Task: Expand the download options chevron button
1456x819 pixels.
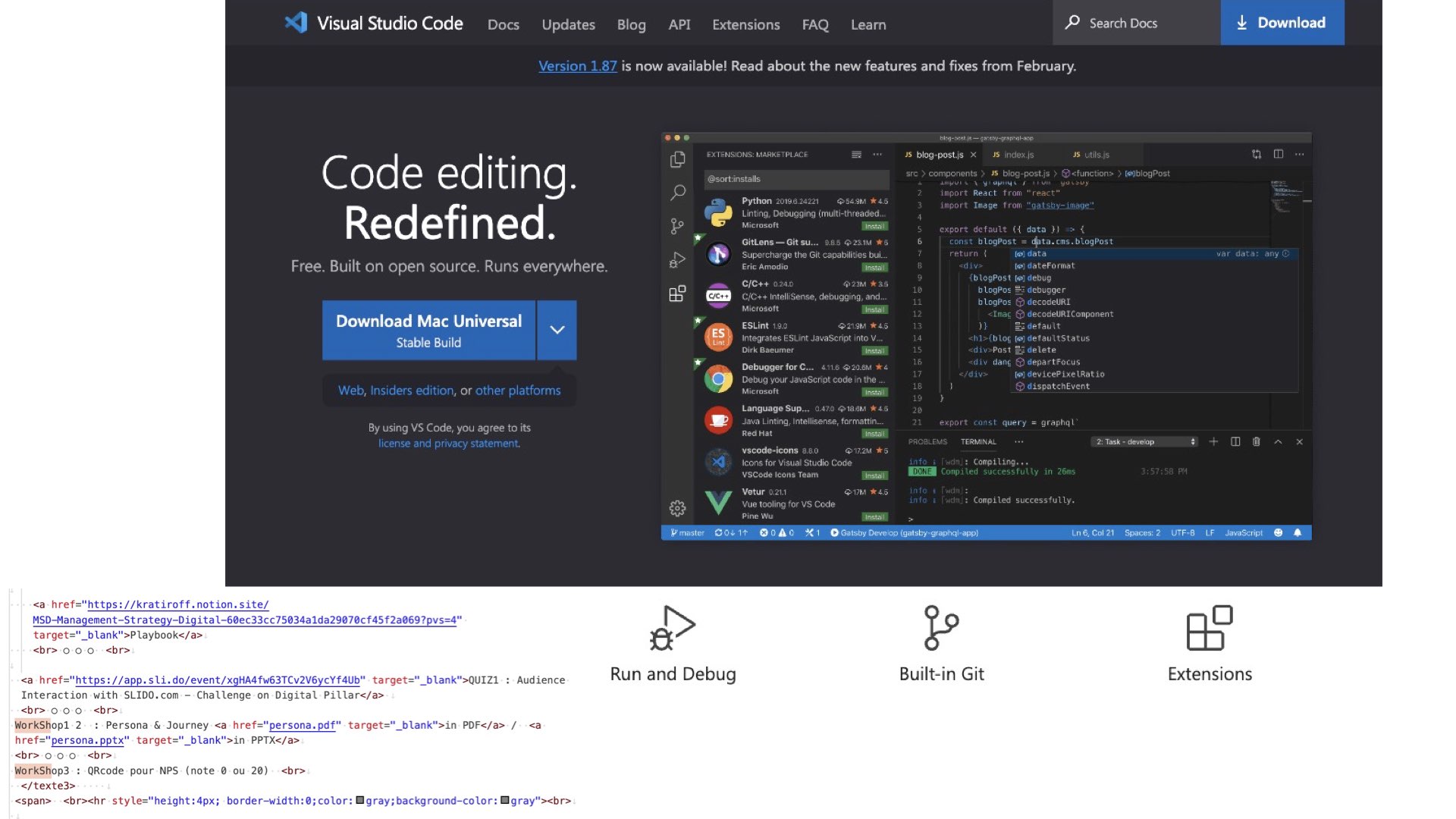Action: (557, 330)
